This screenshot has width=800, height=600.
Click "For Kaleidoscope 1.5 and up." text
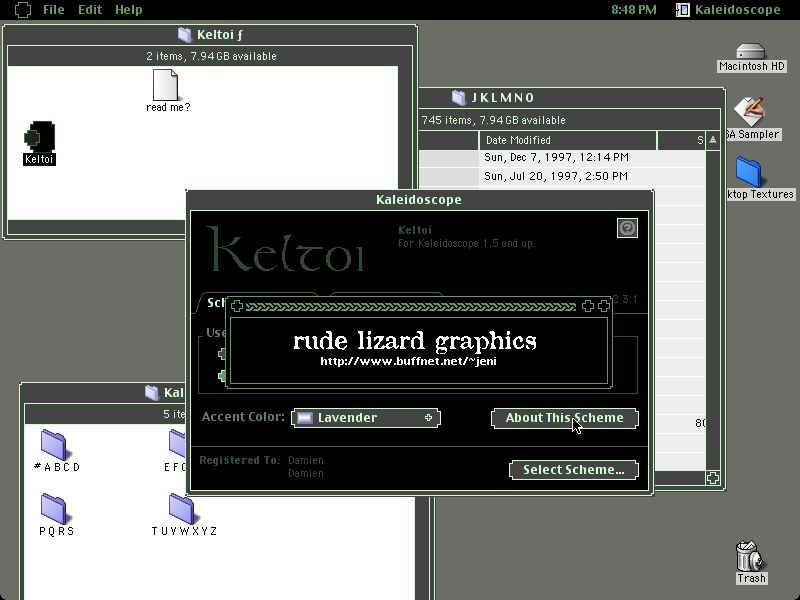point(466,243)
